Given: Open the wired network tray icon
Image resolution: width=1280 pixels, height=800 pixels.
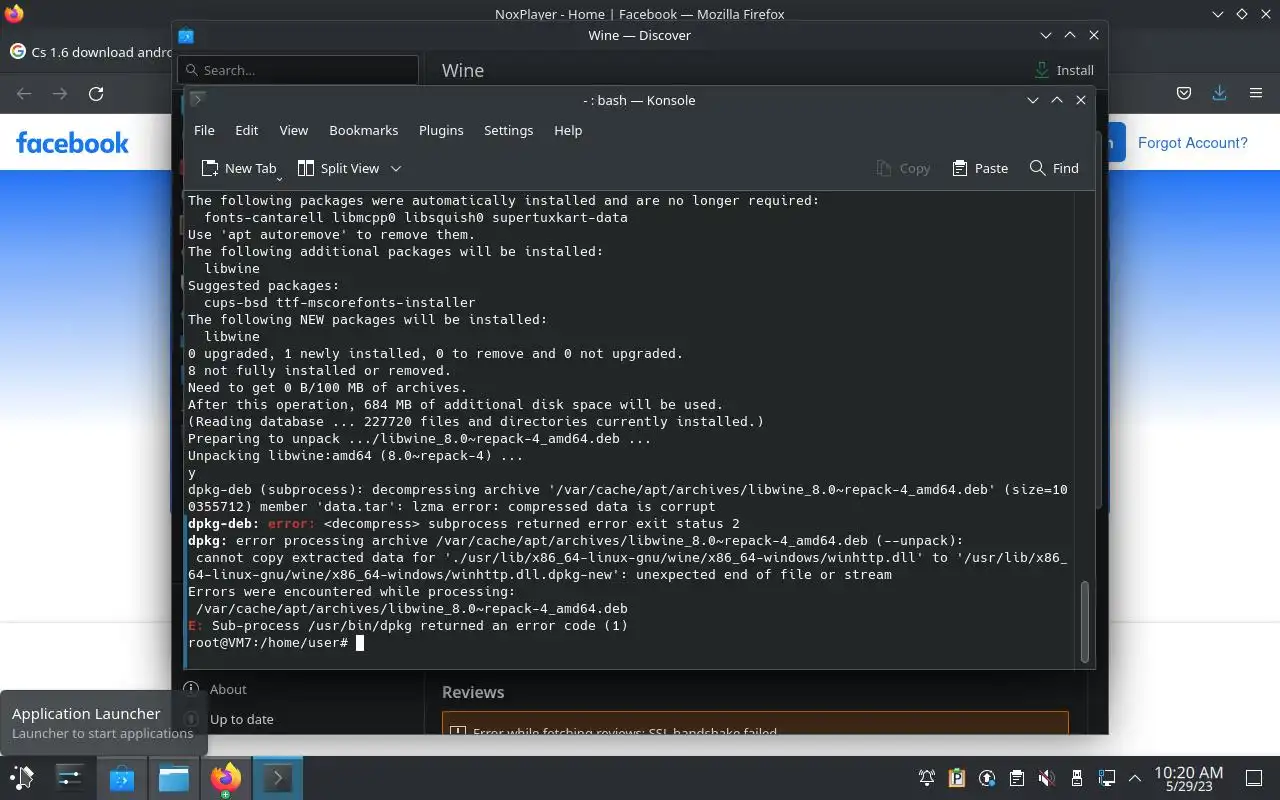Looking at the screenshot, I should (1106, 778).
